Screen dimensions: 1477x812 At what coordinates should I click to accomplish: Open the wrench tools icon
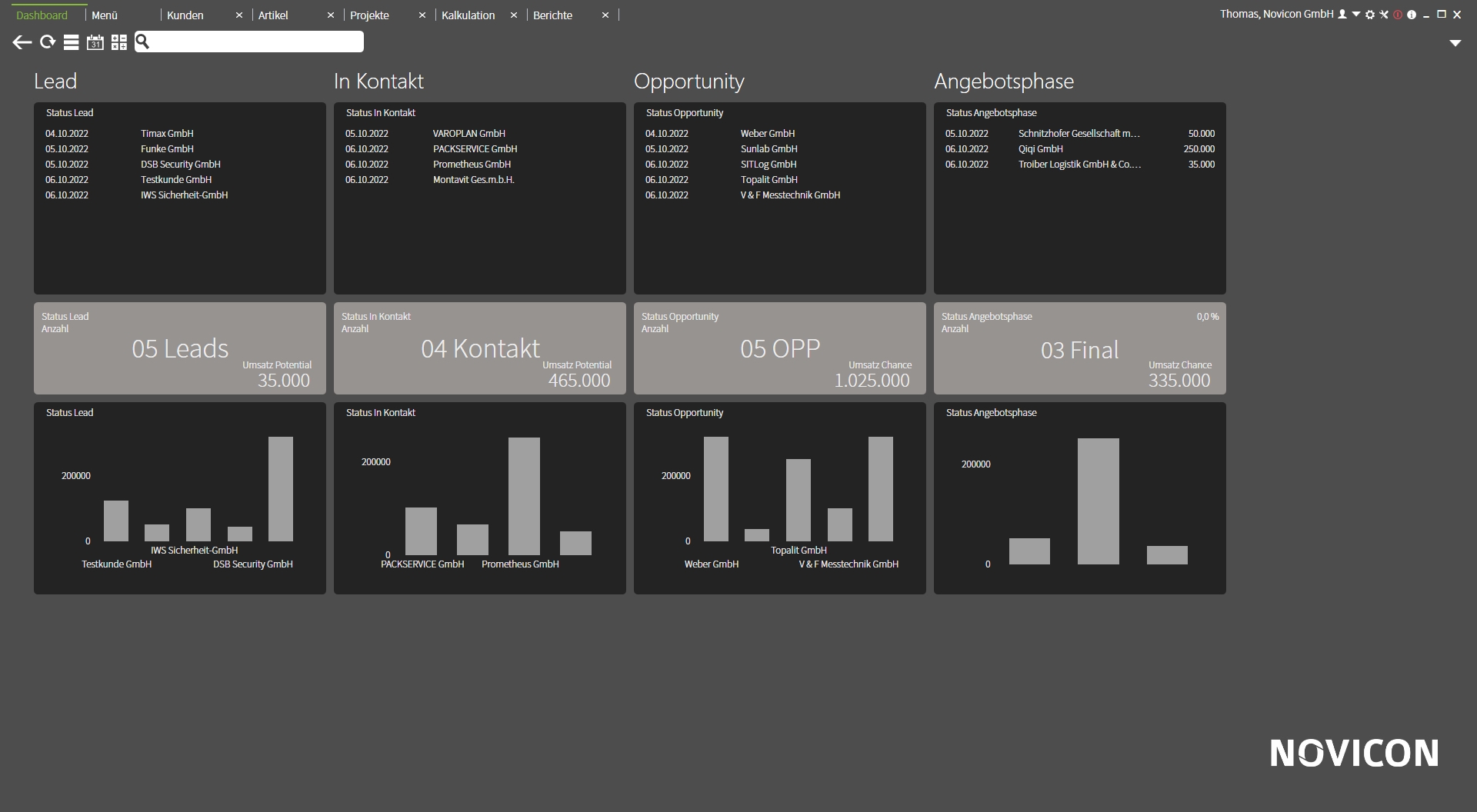coord(1384,15)
